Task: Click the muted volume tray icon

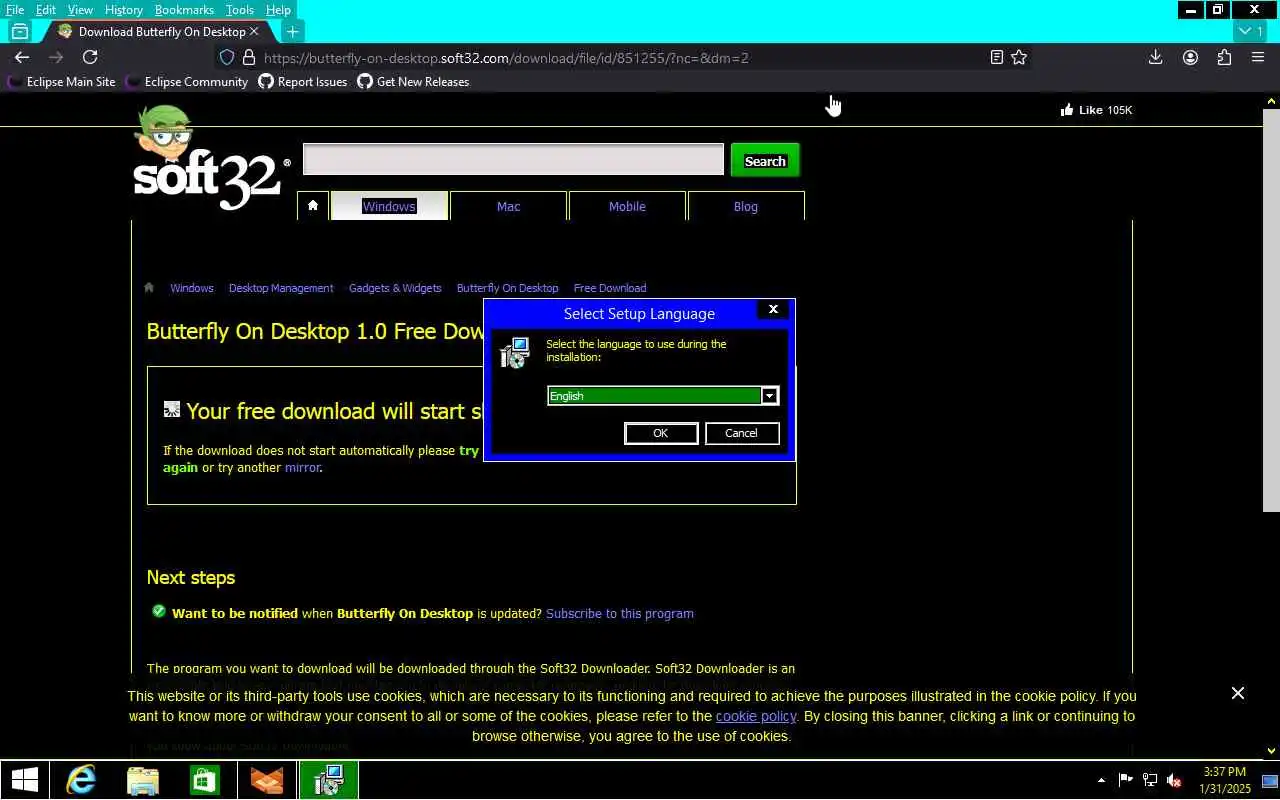Action: 1174,780
